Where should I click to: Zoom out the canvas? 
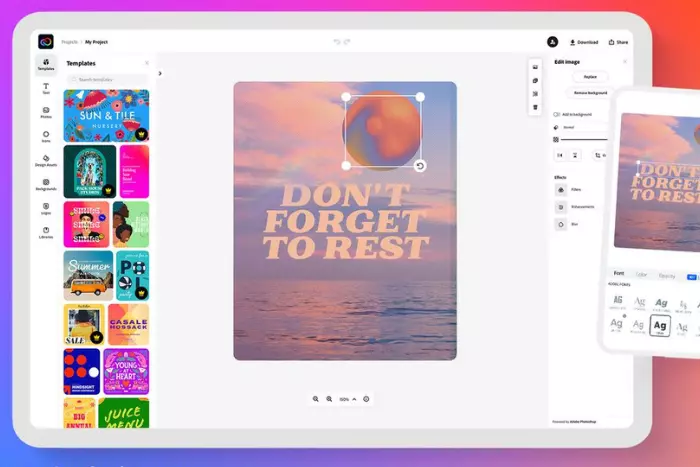pos(316,399)
